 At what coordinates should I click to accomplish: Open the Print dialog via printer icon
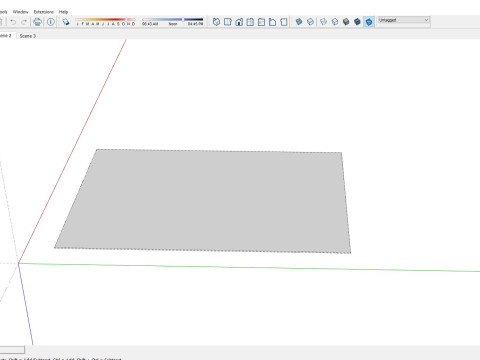point(37,22)
